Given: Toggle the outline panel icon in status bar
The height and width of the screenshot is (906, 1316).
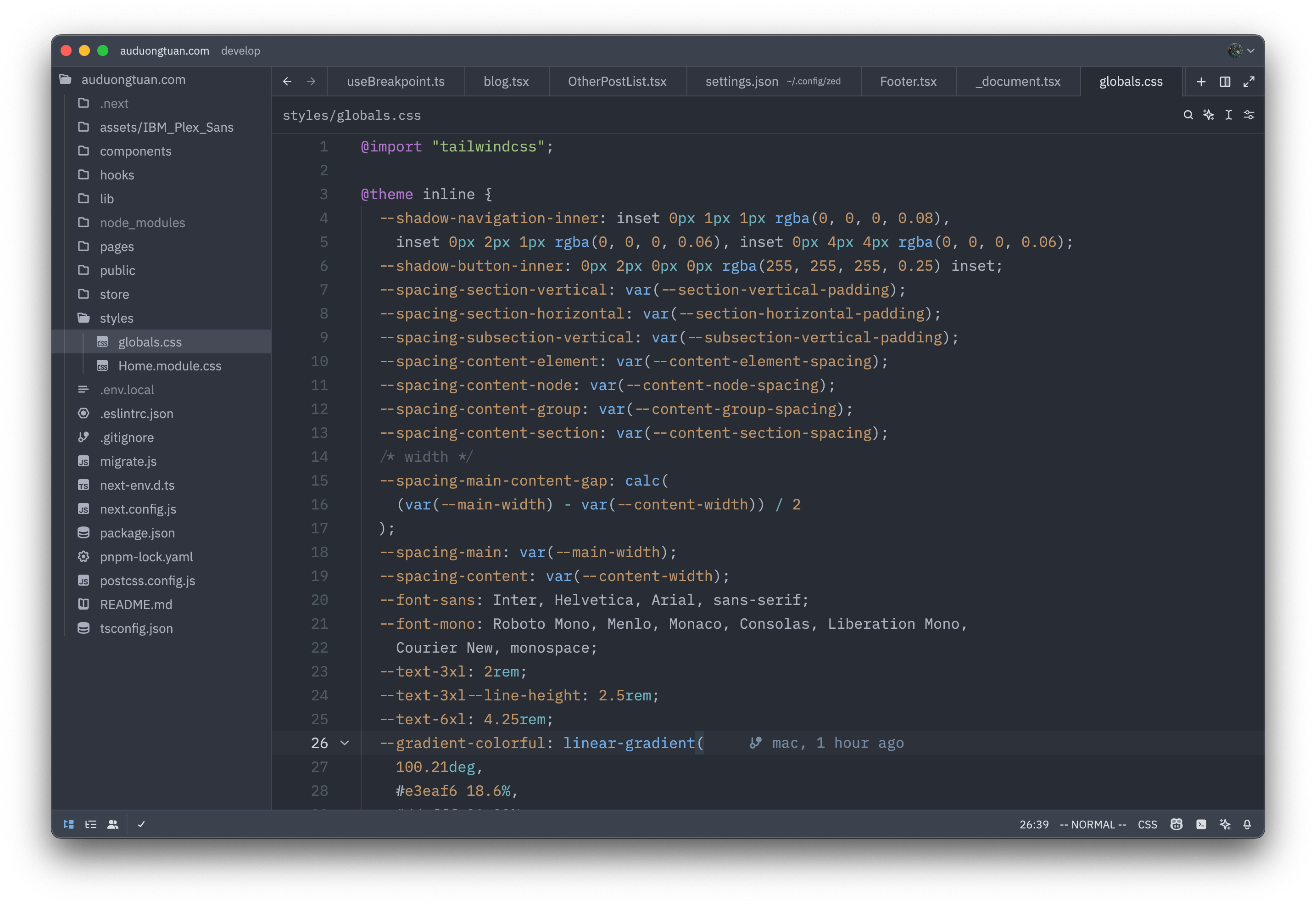Looking at the screenshot, I should coord(91,824).
